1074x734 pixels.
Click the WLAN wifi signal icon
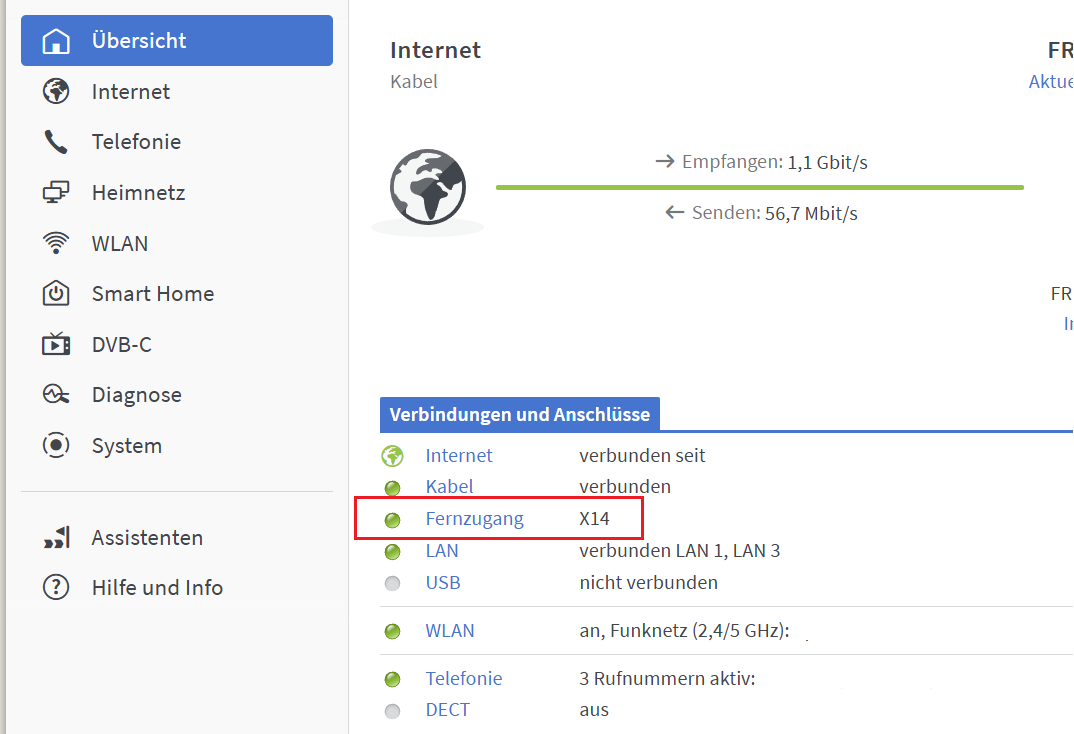[x=56, y=244]
